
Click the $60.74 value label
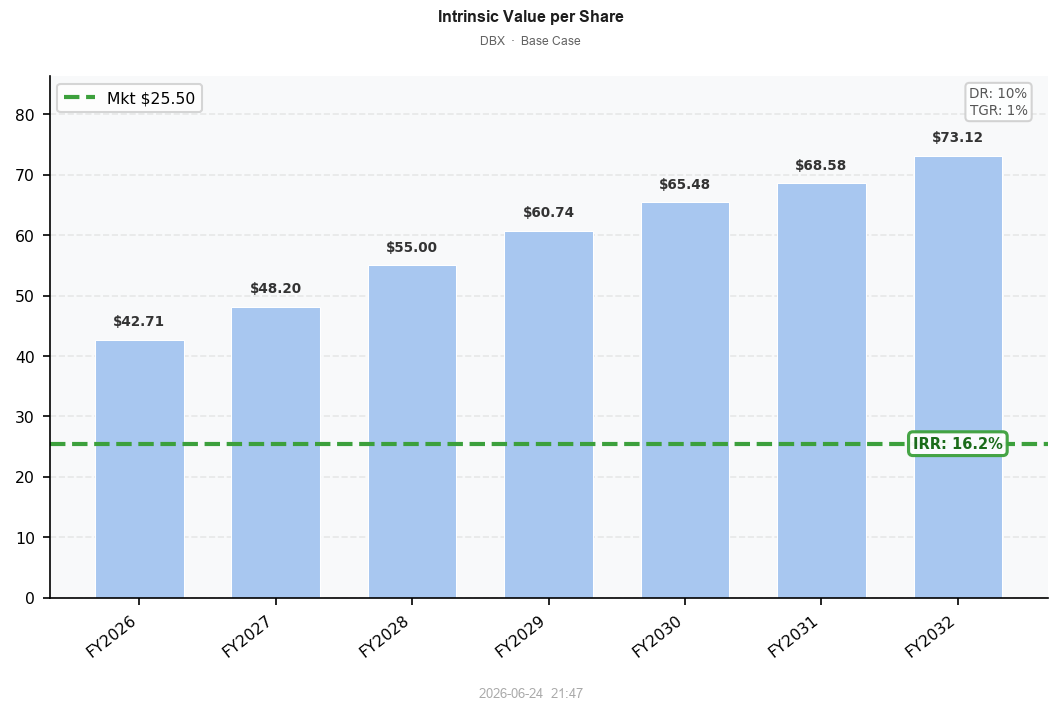pyautogui.click(x=548, y=213)
